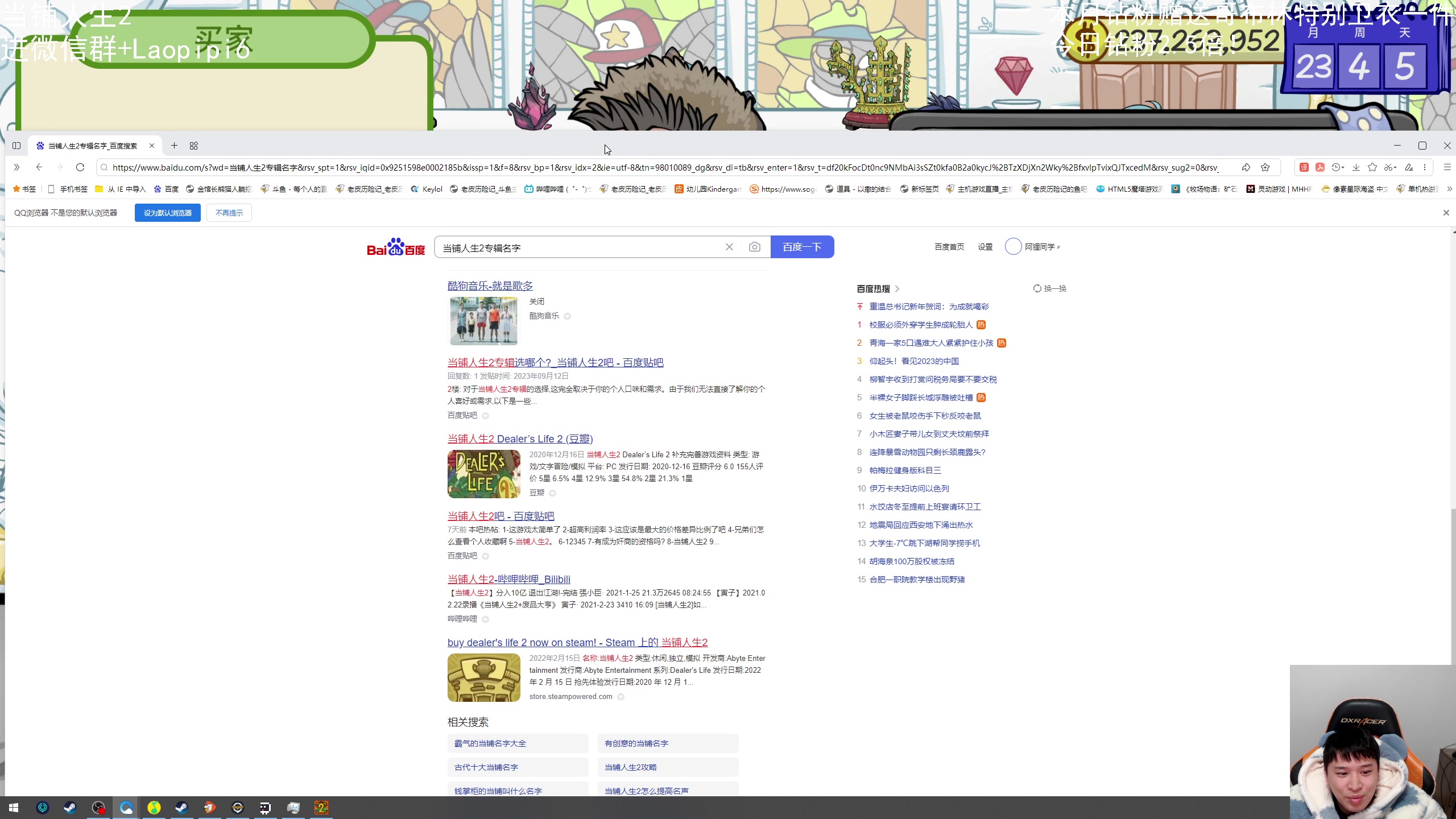The image size is (1456, 819).
Task: Open the red PDF extension icon
Action: click(1320, 167)
